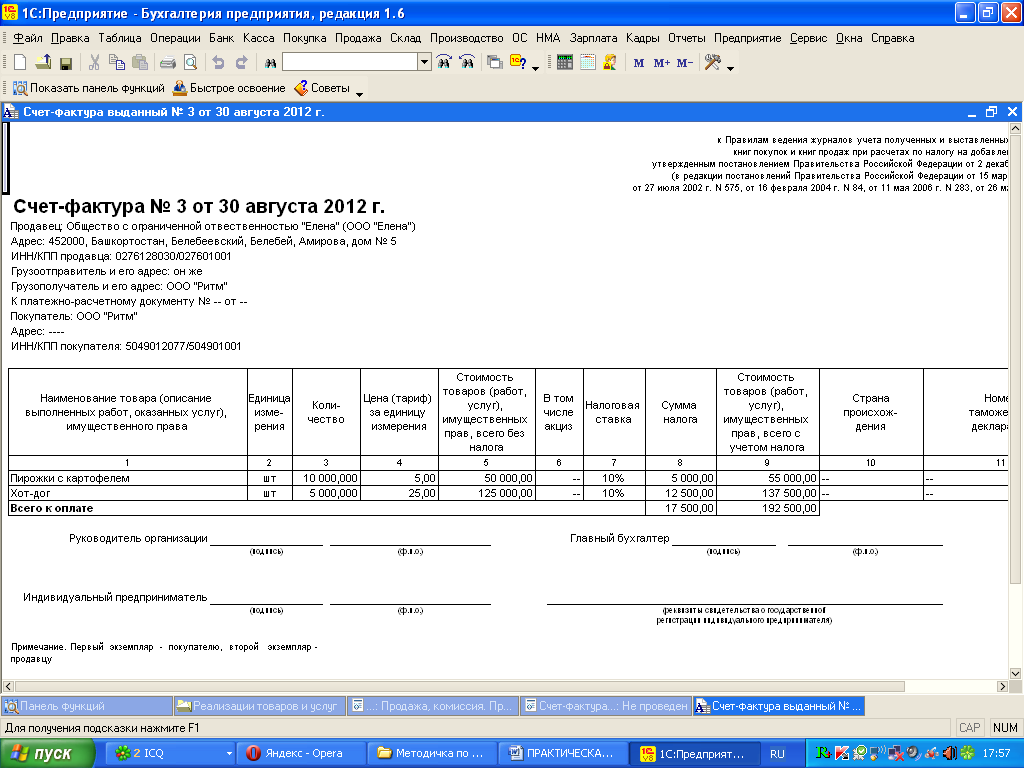Open the Зарплата menu
The image size is (1024, 768).
[x=593, y=38]
